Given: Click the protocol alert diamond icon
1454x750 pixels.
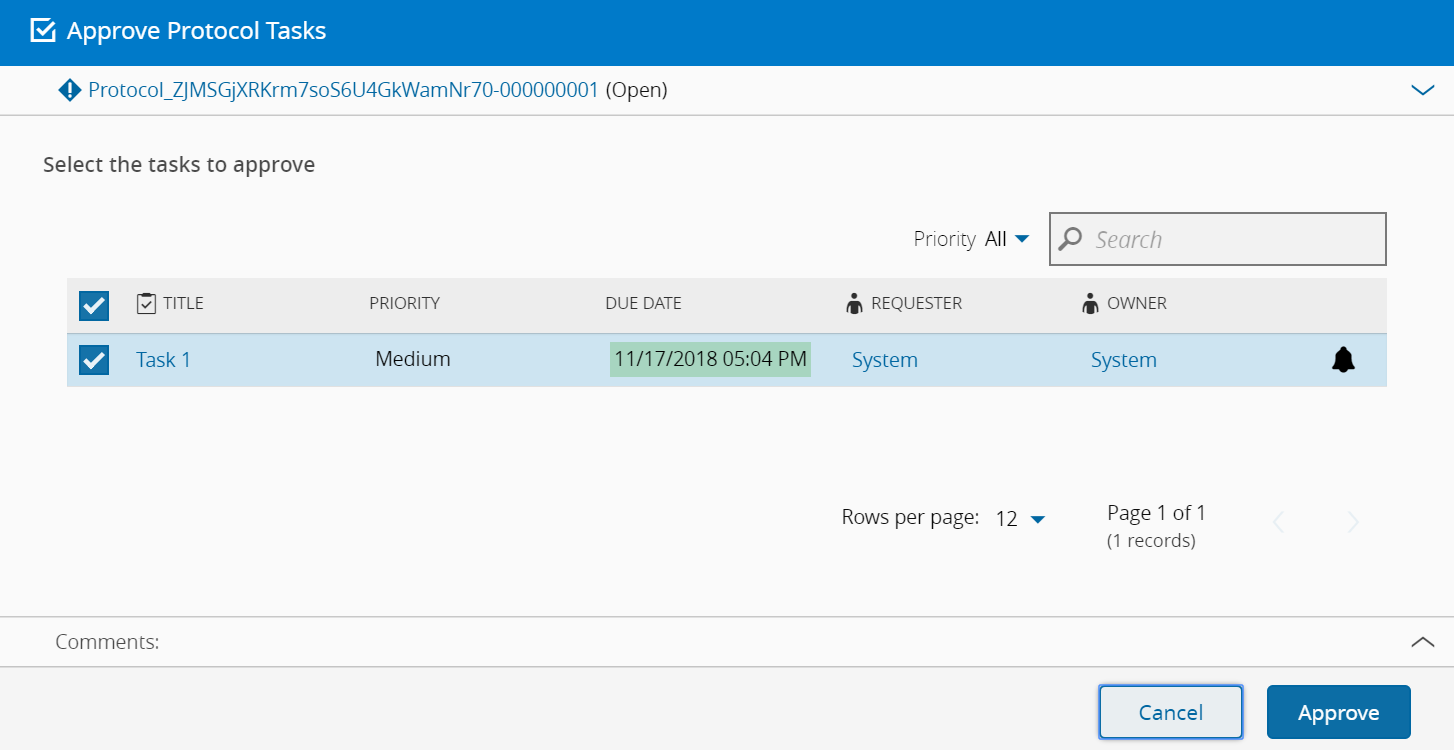Looking at the screenshot, I should tap(70, 91).
